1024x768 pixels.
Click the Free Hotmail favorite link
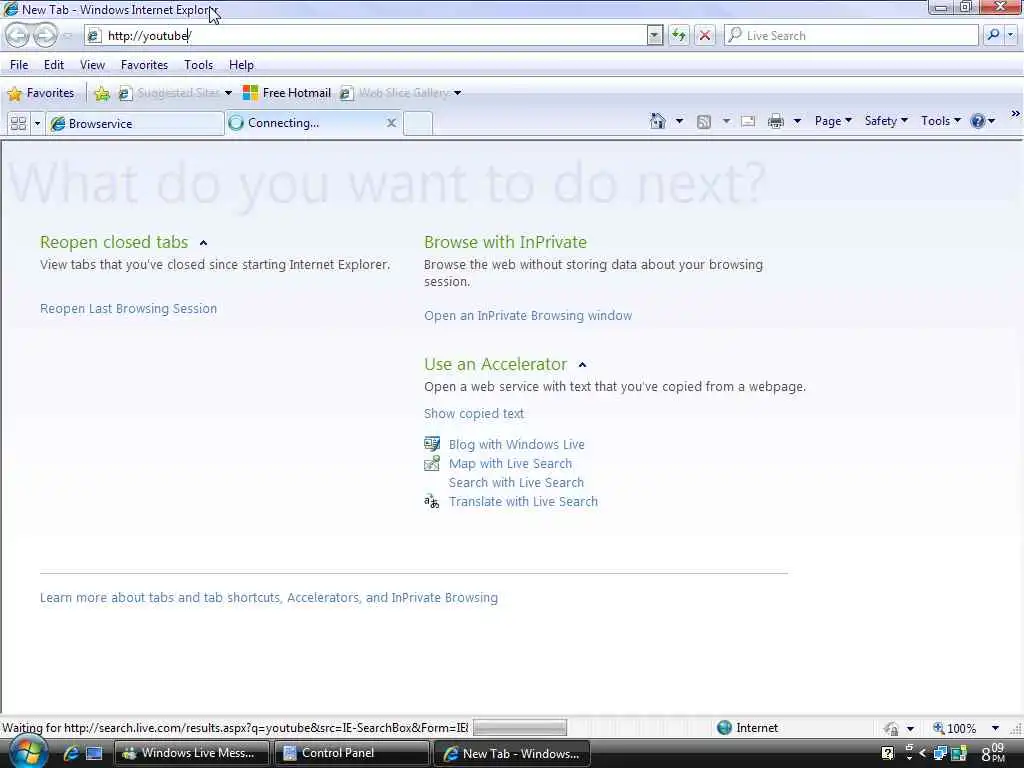(x=287, y=93)
